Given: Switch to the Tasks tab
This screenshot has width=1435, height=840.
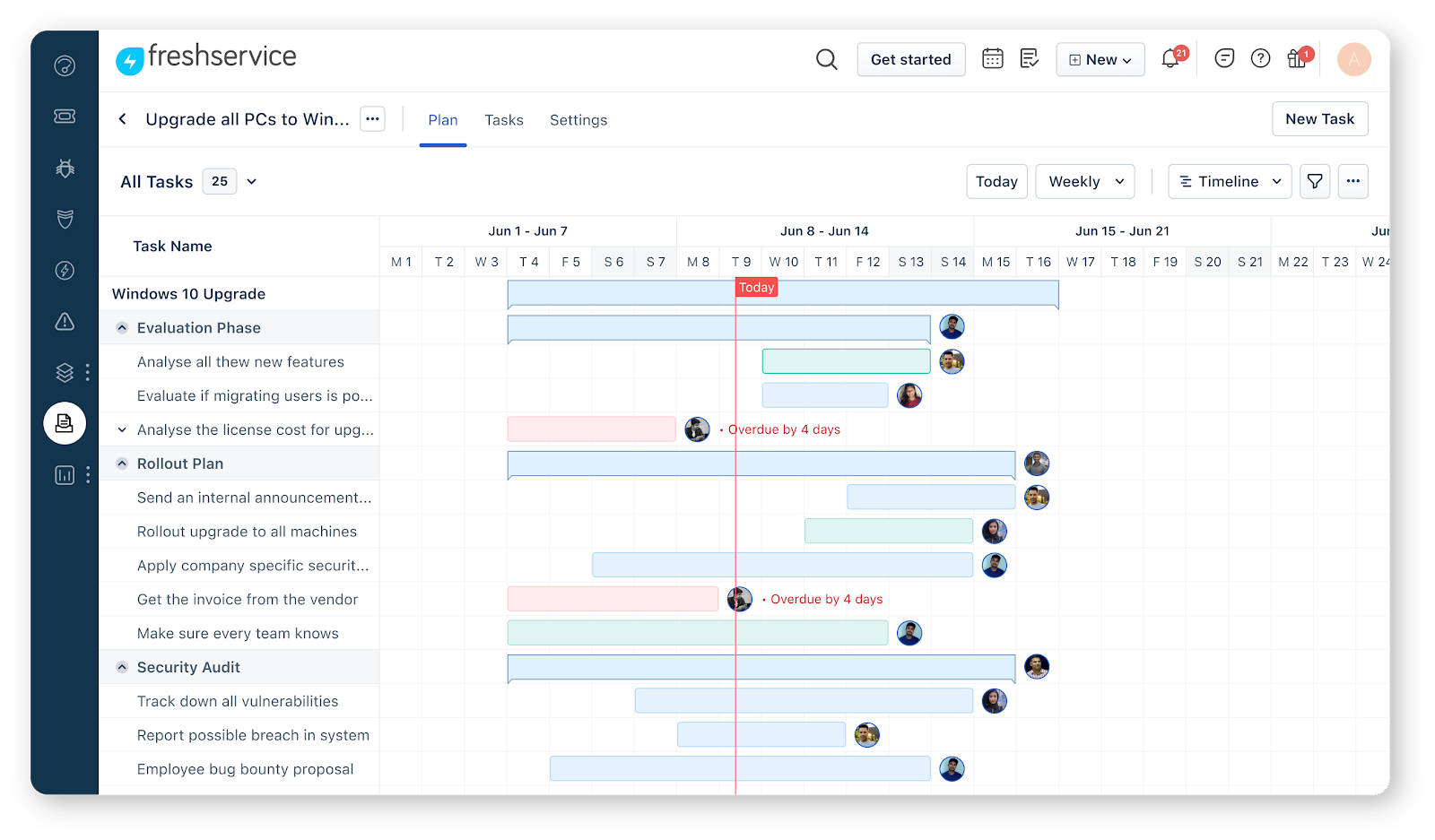Looking at the screenshot, I should coord(503,119).
